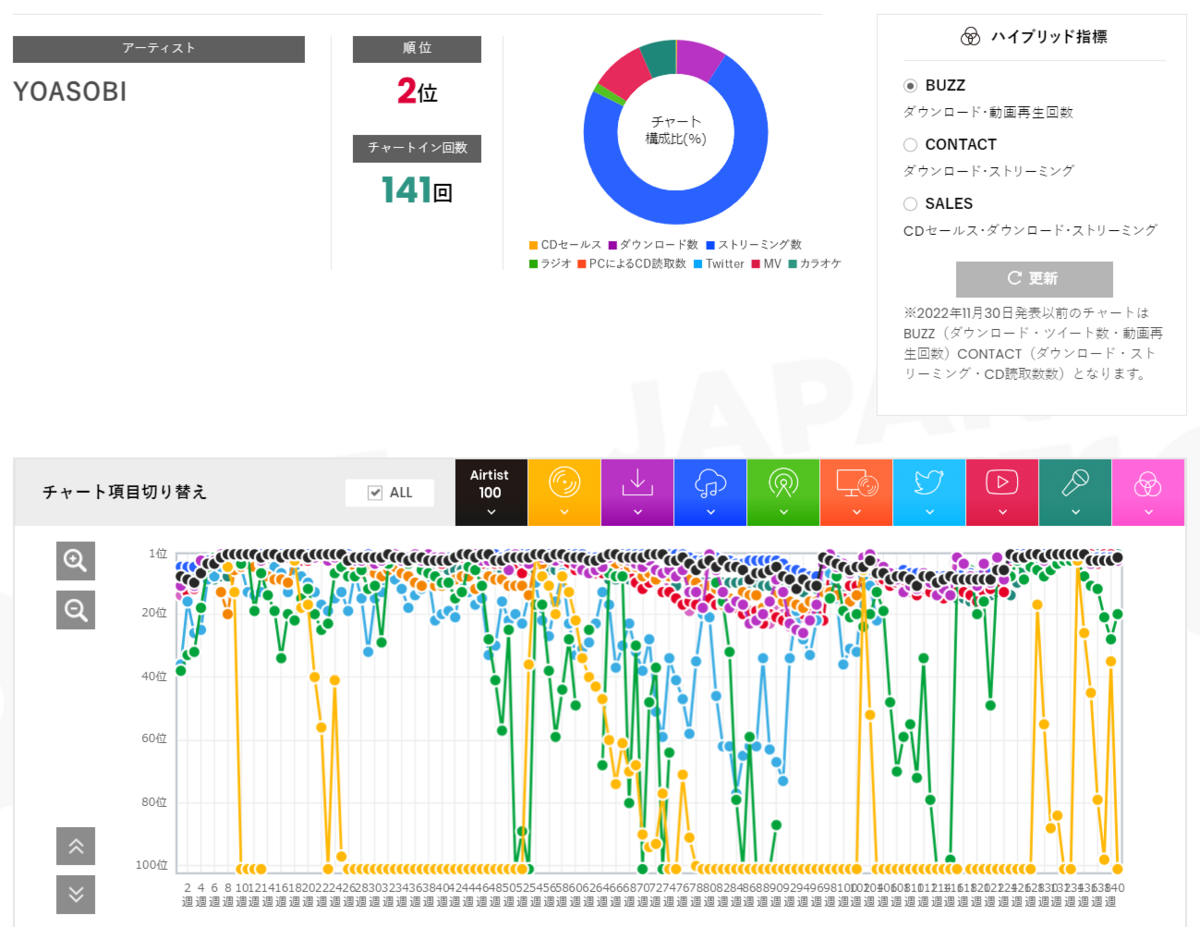
Task: Zoom out on the chart graph
Action: pos(75,609)
